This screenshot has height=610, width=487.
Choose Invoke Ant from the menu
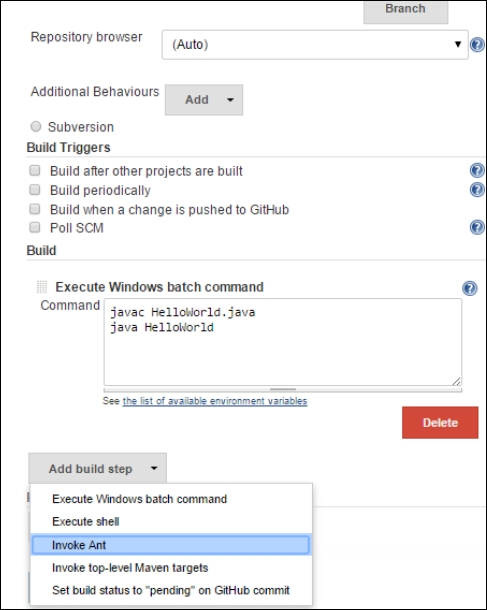click(x=171, y=545)
